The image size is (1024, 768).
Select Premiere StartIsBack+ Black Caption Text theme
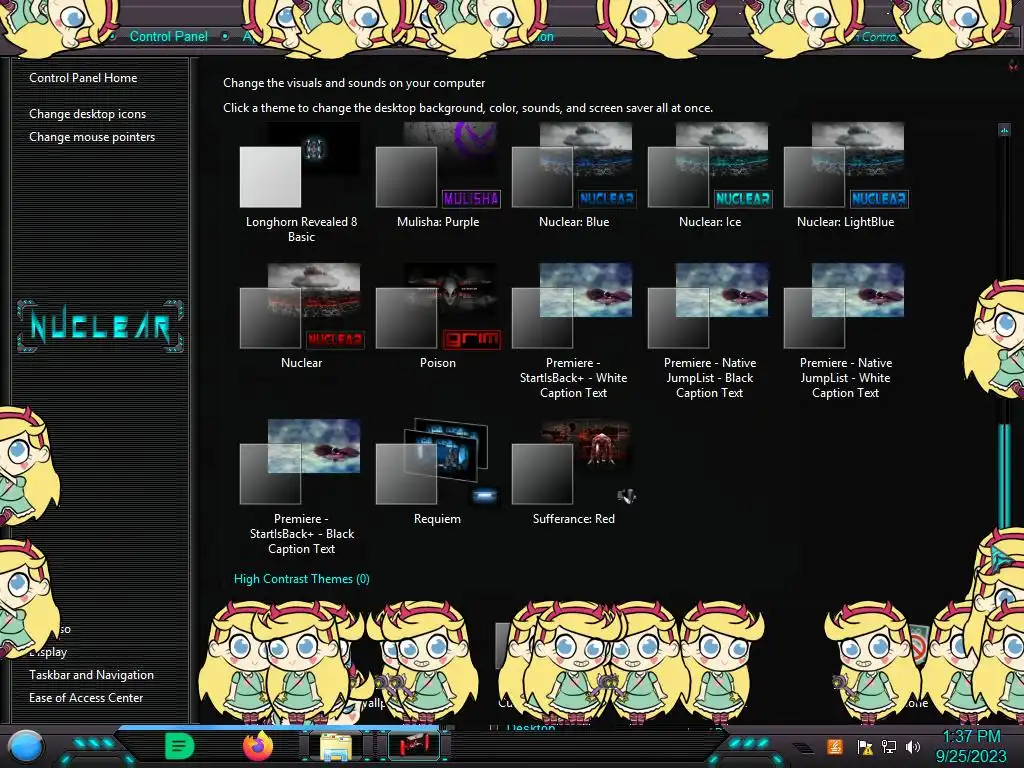(301, 488)
